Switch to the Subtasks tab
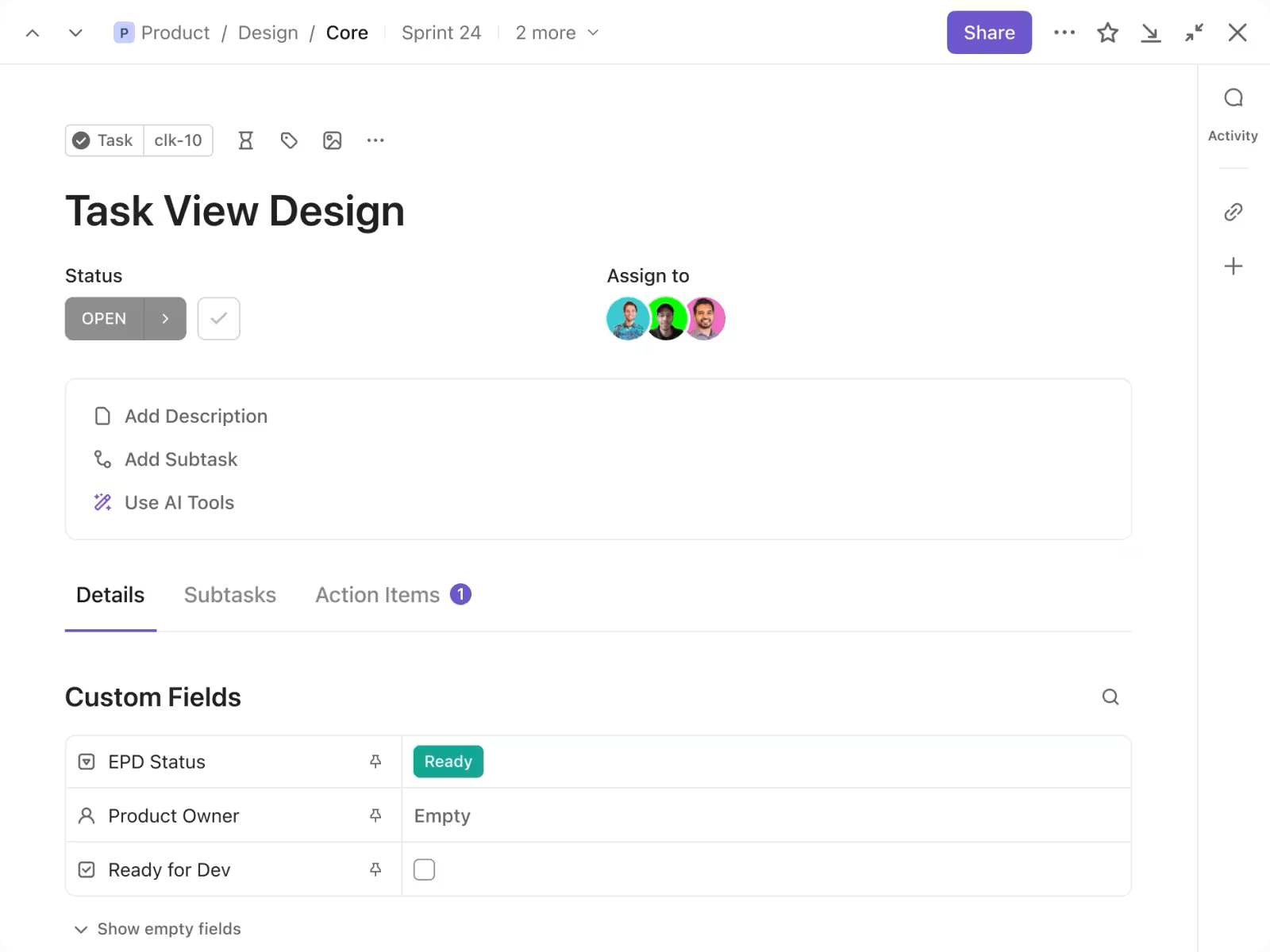This screenshot has width=1270, height=952. tap(229, 594)
